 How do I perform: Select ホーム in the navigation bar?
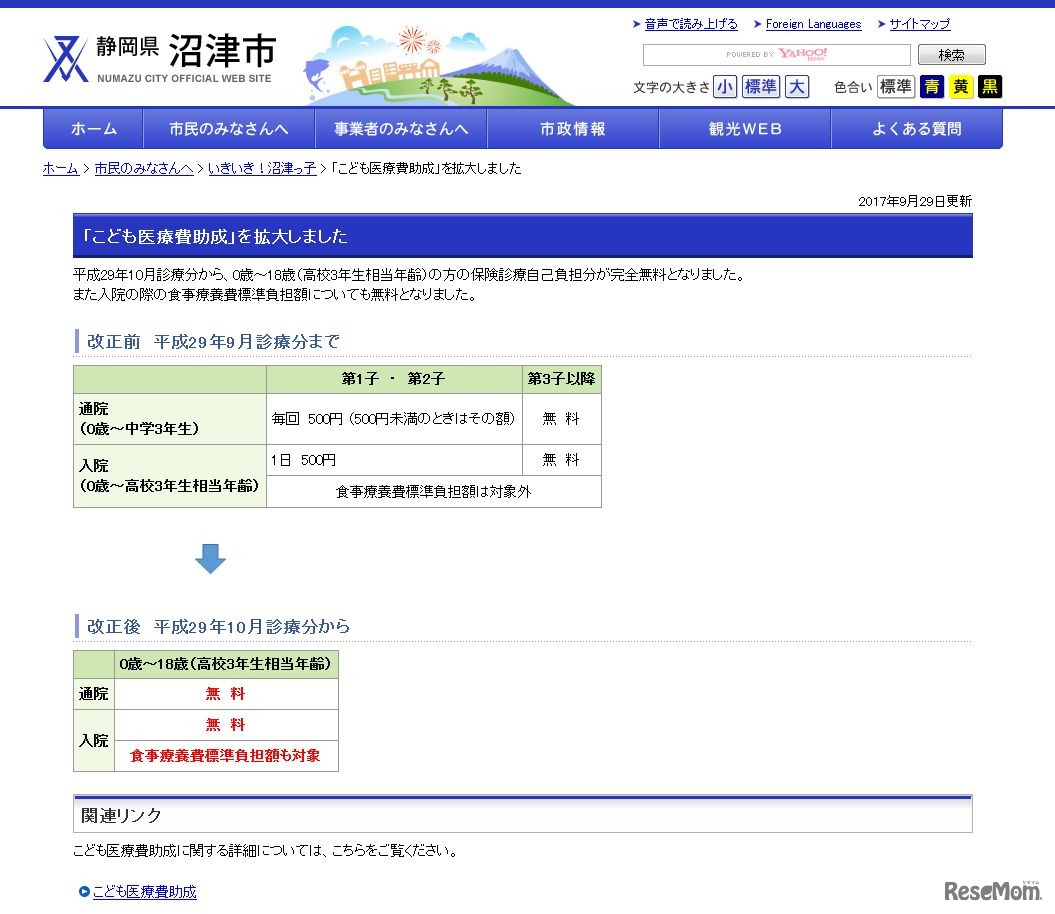pyautogui.click(x=93, y=128)
